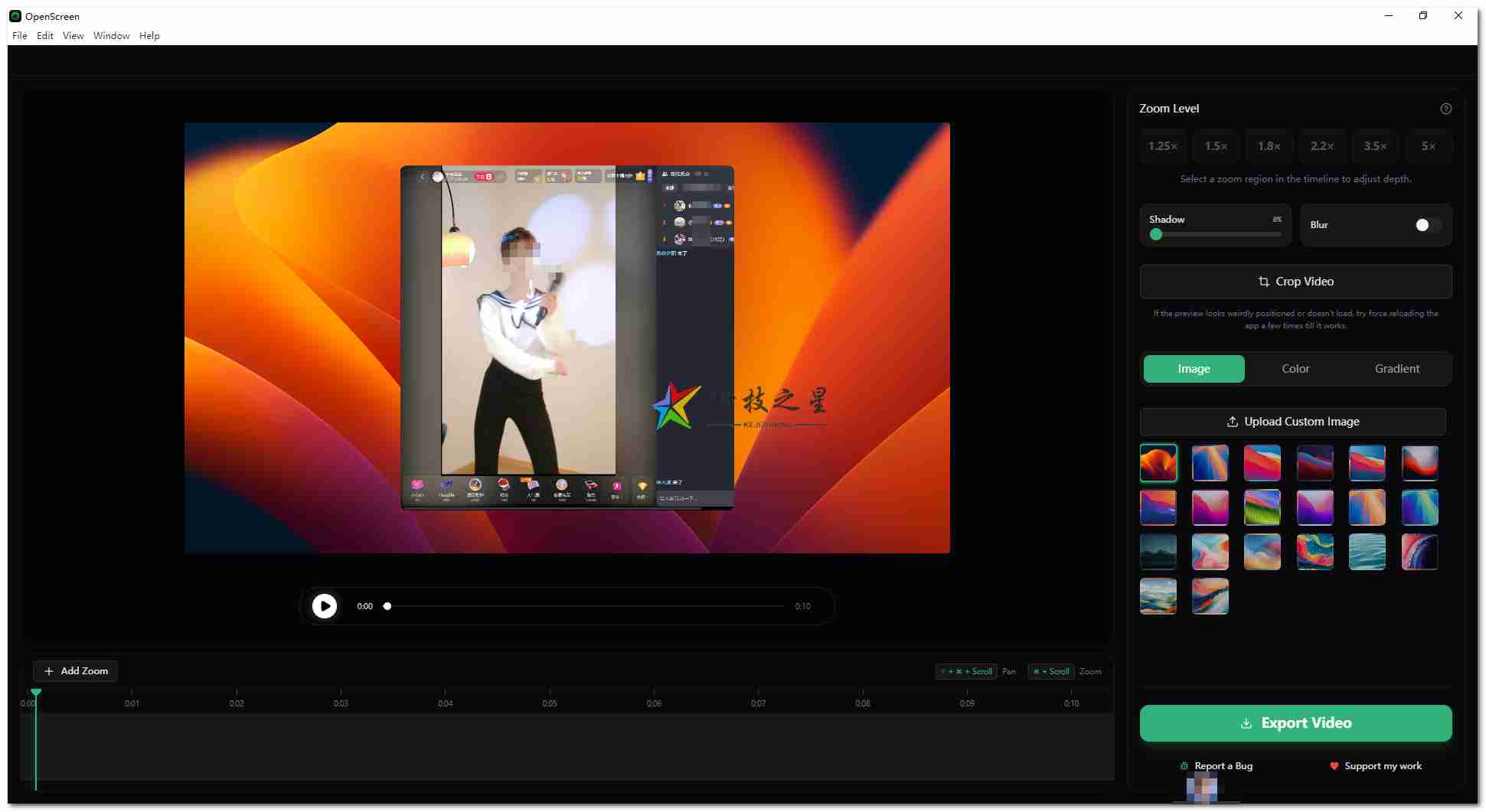The image size is (1486, 812).
Task: Play the video preview
Action: [x=324, y=605]
